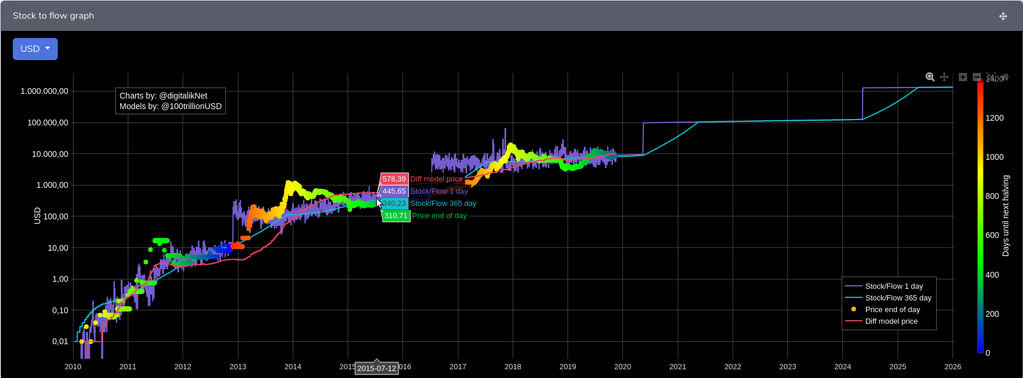1023x378 pixels.
Task: Click the Autoscale icon in modebar
Action: tap(990, 77)
